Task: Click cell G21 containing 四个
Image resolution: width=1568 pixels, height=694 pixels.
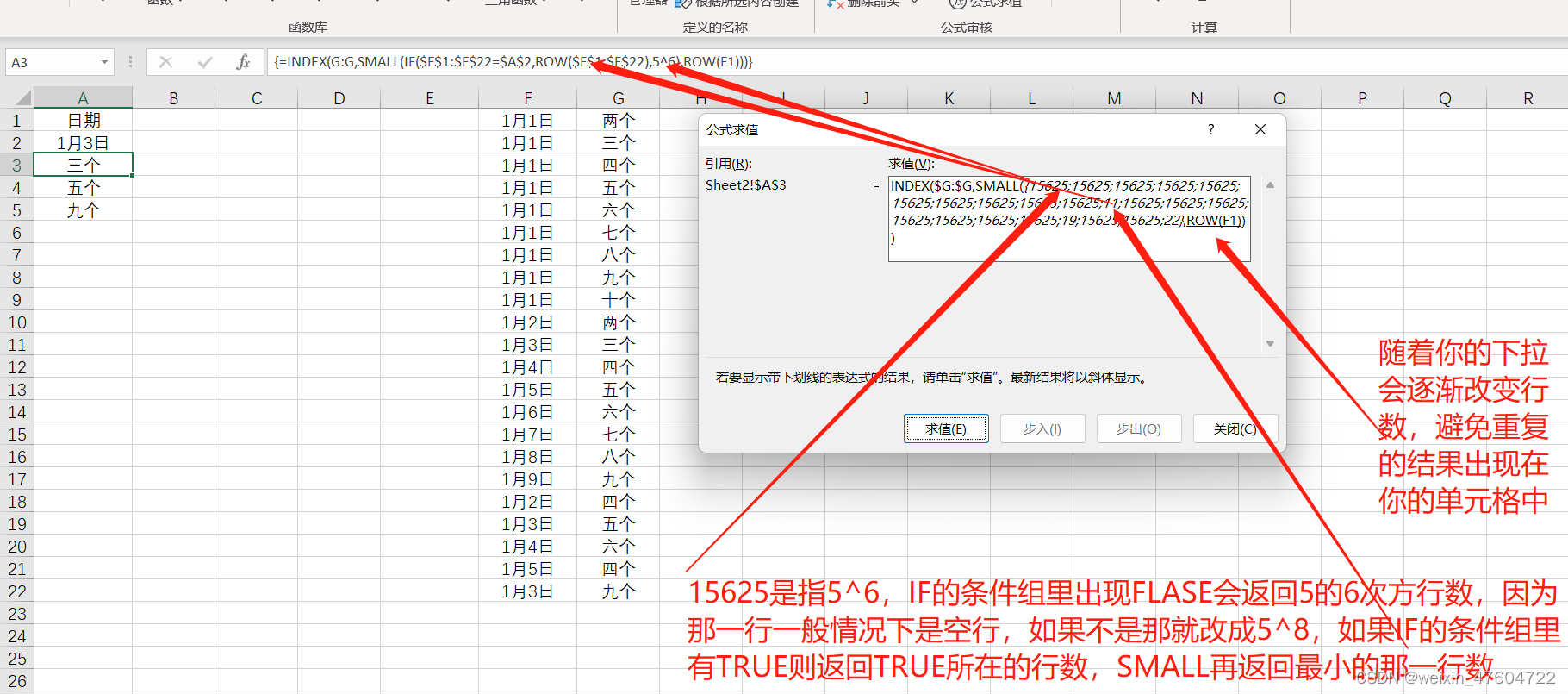Action: [619, 569]
